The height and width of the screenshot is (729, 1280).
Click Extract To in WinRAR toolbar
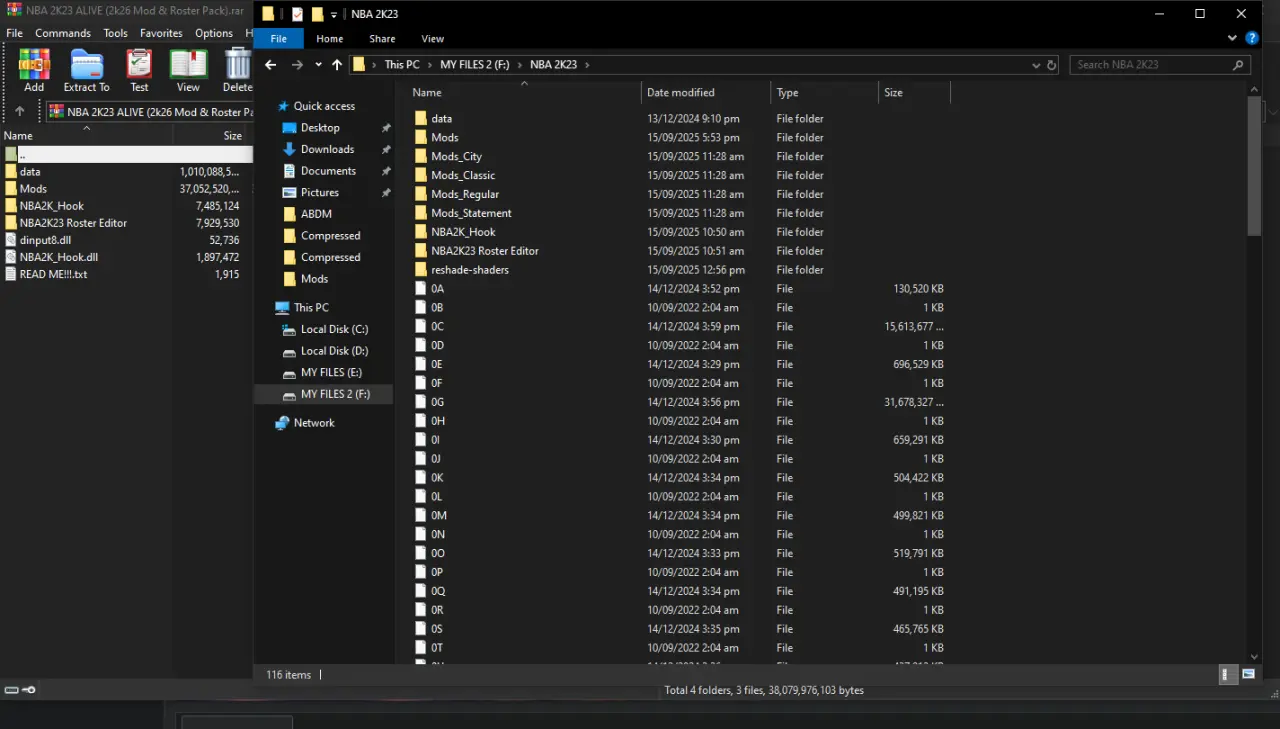point(87,70)
